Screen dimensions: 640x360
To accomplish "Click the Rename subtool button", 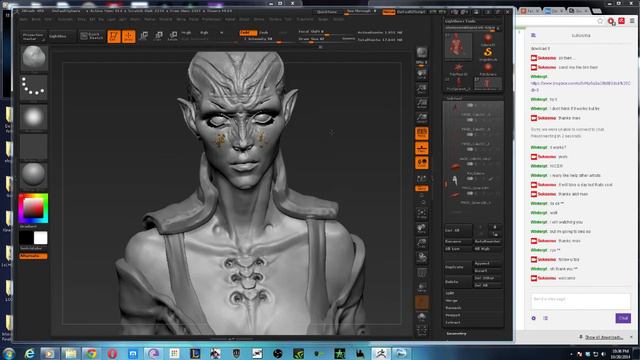I will click(458, 241).
